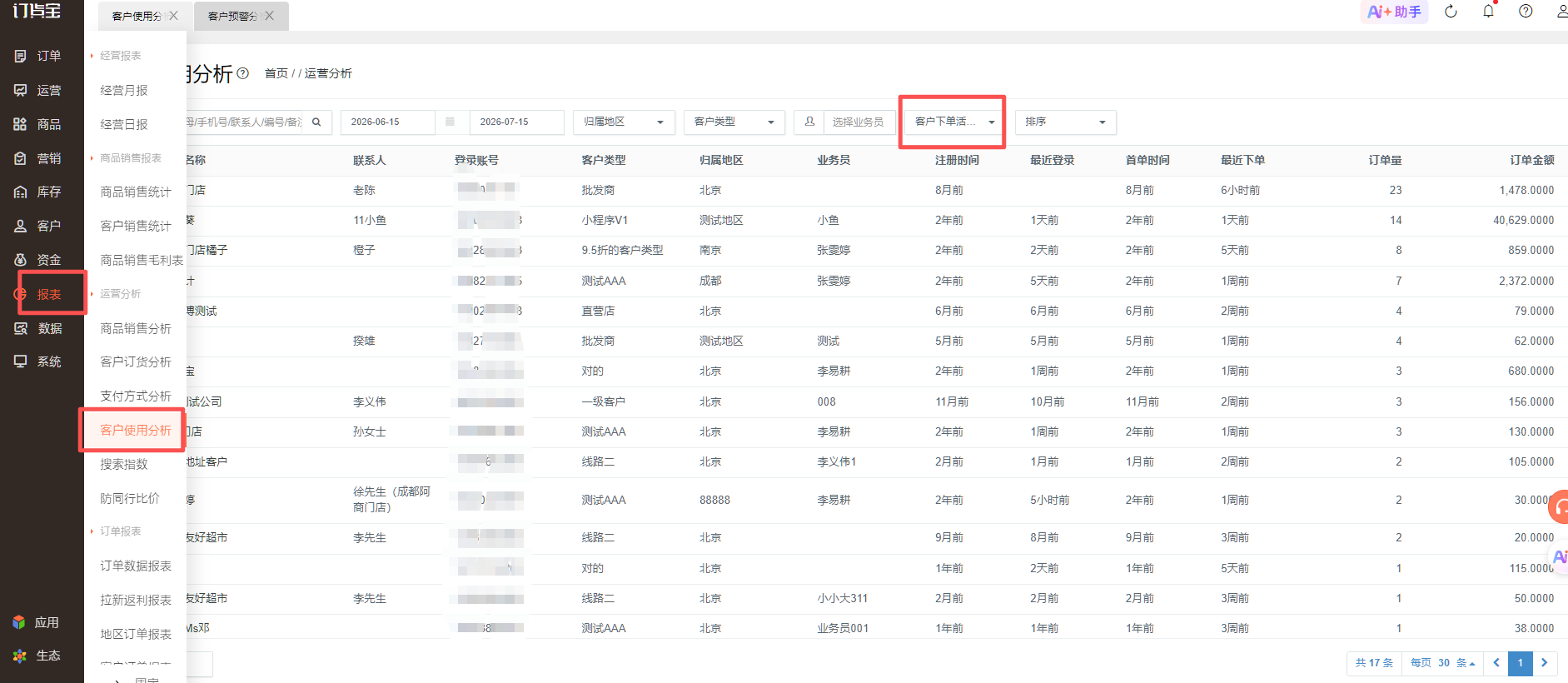This screenshot has width=1568, height=683.
Task: Click the 首页 breadcrumb link
Action: (x=276, y=73)
